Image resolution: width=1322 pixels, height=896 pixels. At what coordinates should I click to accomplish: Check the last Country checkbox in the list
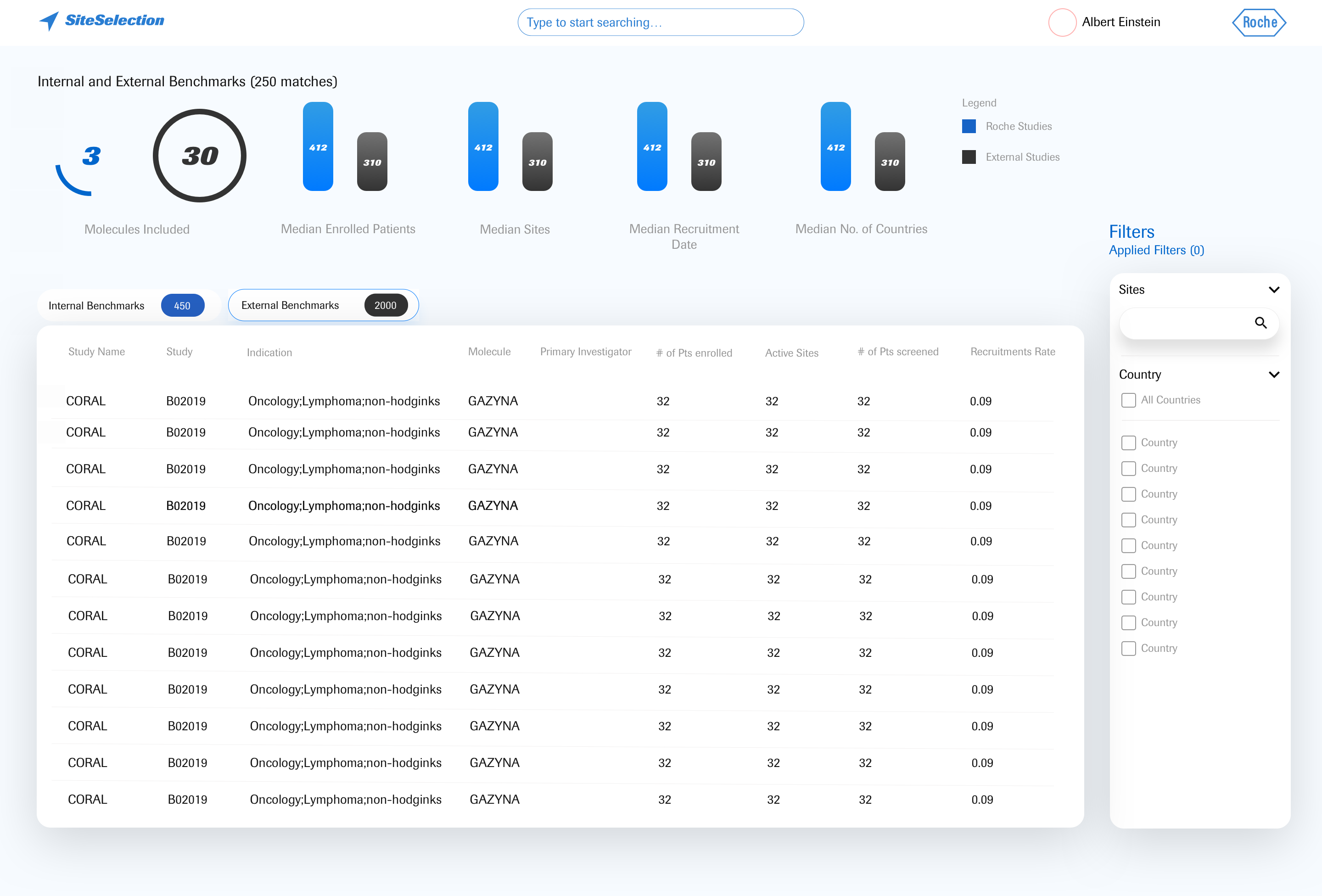pyautogui.click(x=1128, y=649)
